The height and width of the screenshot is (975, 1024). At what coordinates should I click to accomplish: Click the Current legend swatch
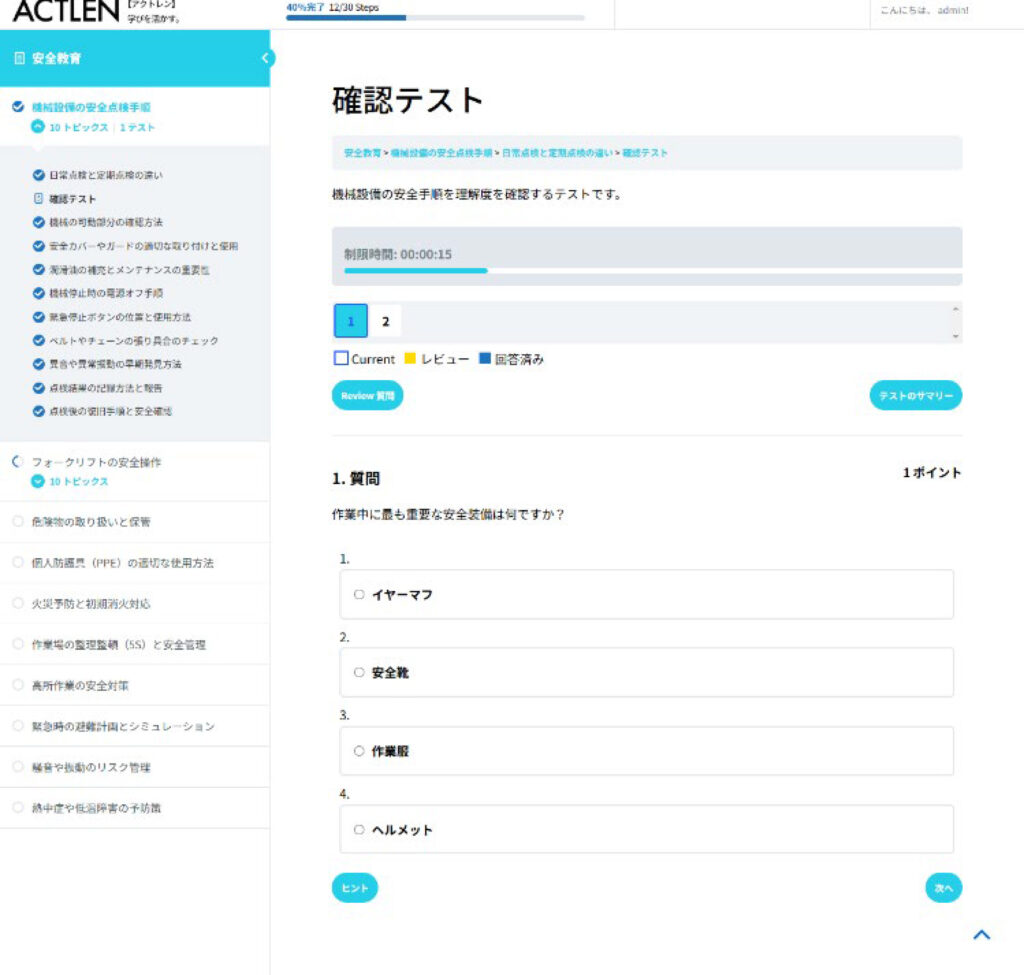tap(341, 358)
